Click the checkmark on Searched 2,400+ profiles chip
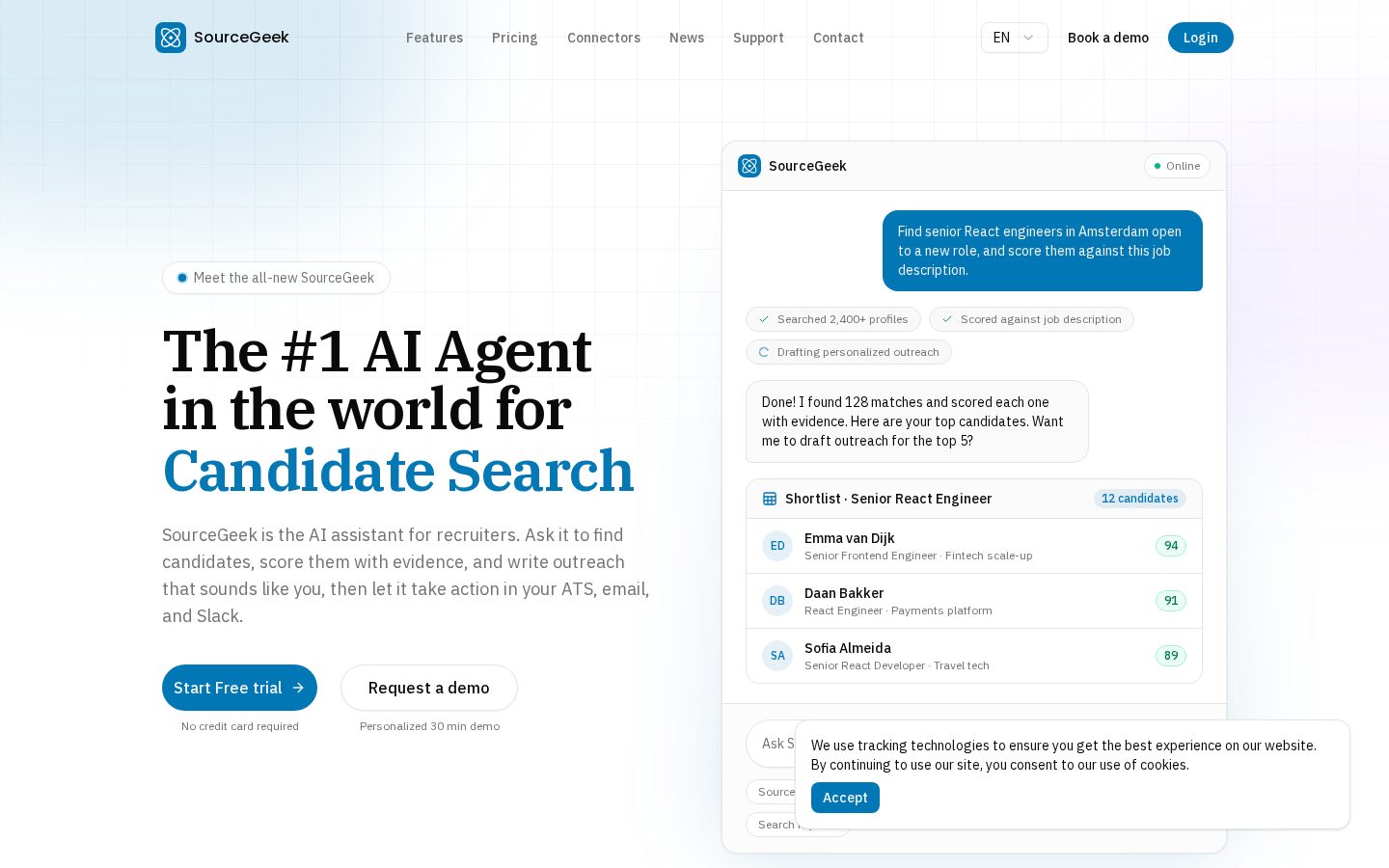The width and height of the screenshot is (1389, 868). pos(764,319)
